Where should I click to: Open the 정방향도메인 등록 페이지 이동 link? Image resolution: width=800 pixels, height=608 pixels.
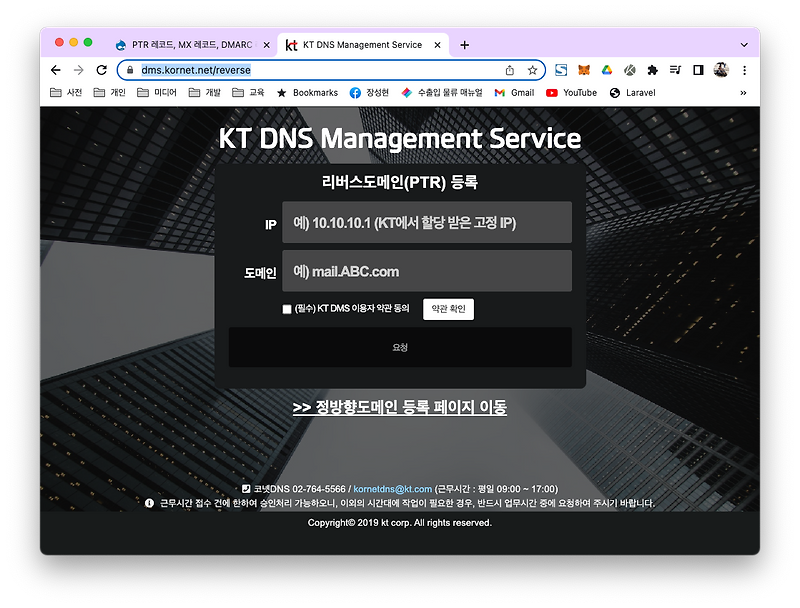pos(399,407)
